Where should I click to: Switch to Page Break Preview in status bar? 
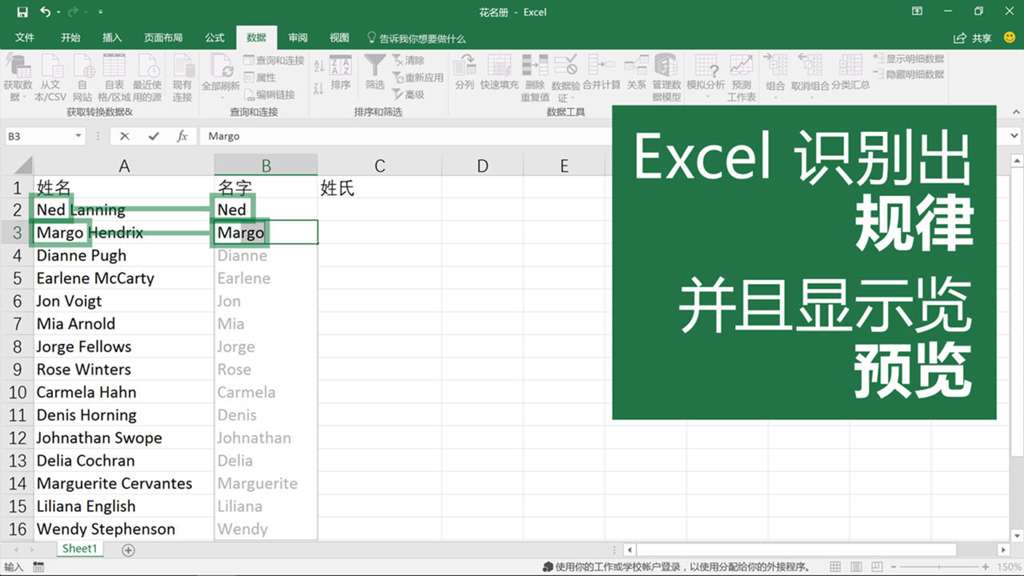point(877,566)
